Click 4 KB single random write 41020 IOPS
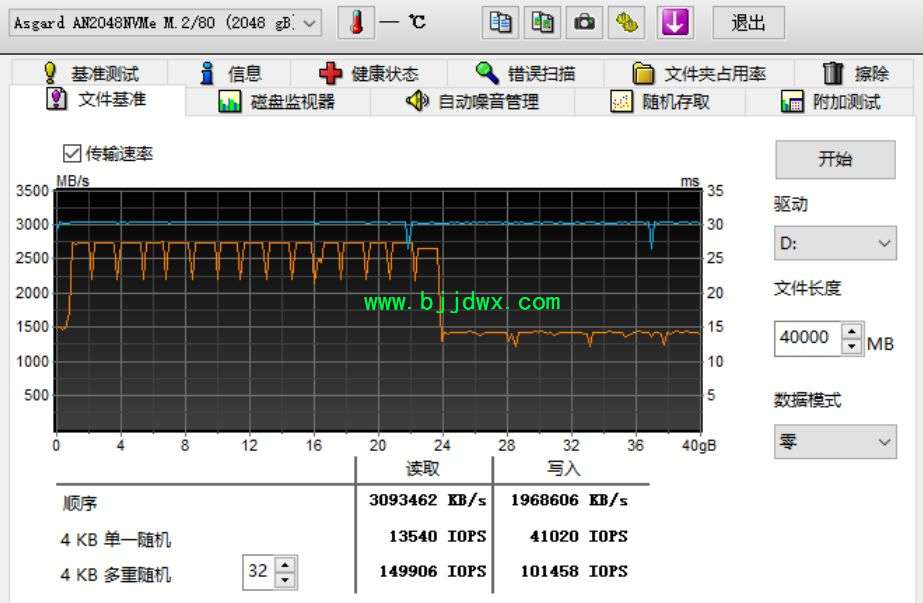The width and height of the screenshot is (923, 603). point(579,536)
